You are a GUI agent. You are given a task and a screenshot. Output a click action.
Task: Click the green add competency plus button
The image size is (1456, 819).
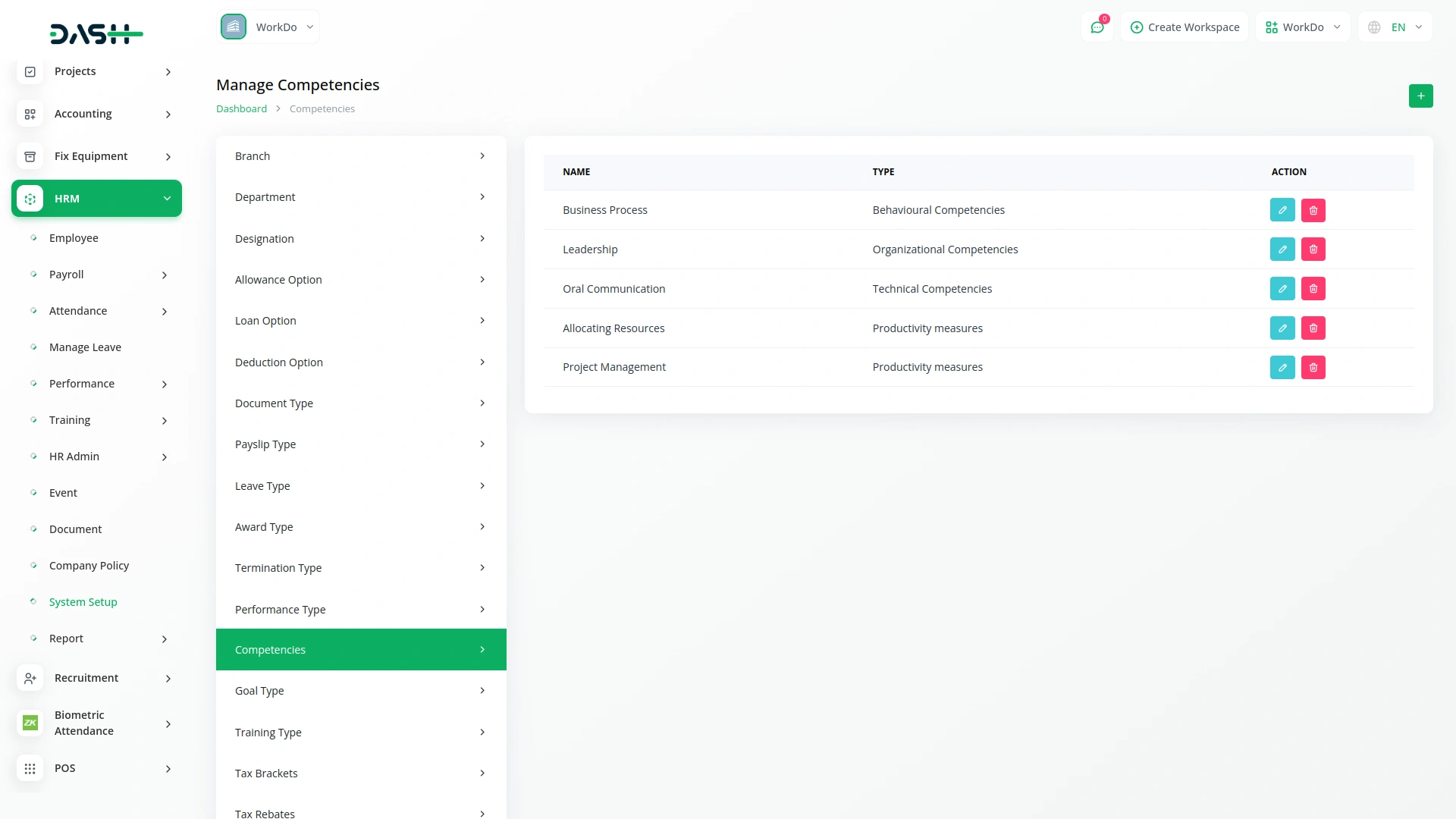(x=1420, y=96)
